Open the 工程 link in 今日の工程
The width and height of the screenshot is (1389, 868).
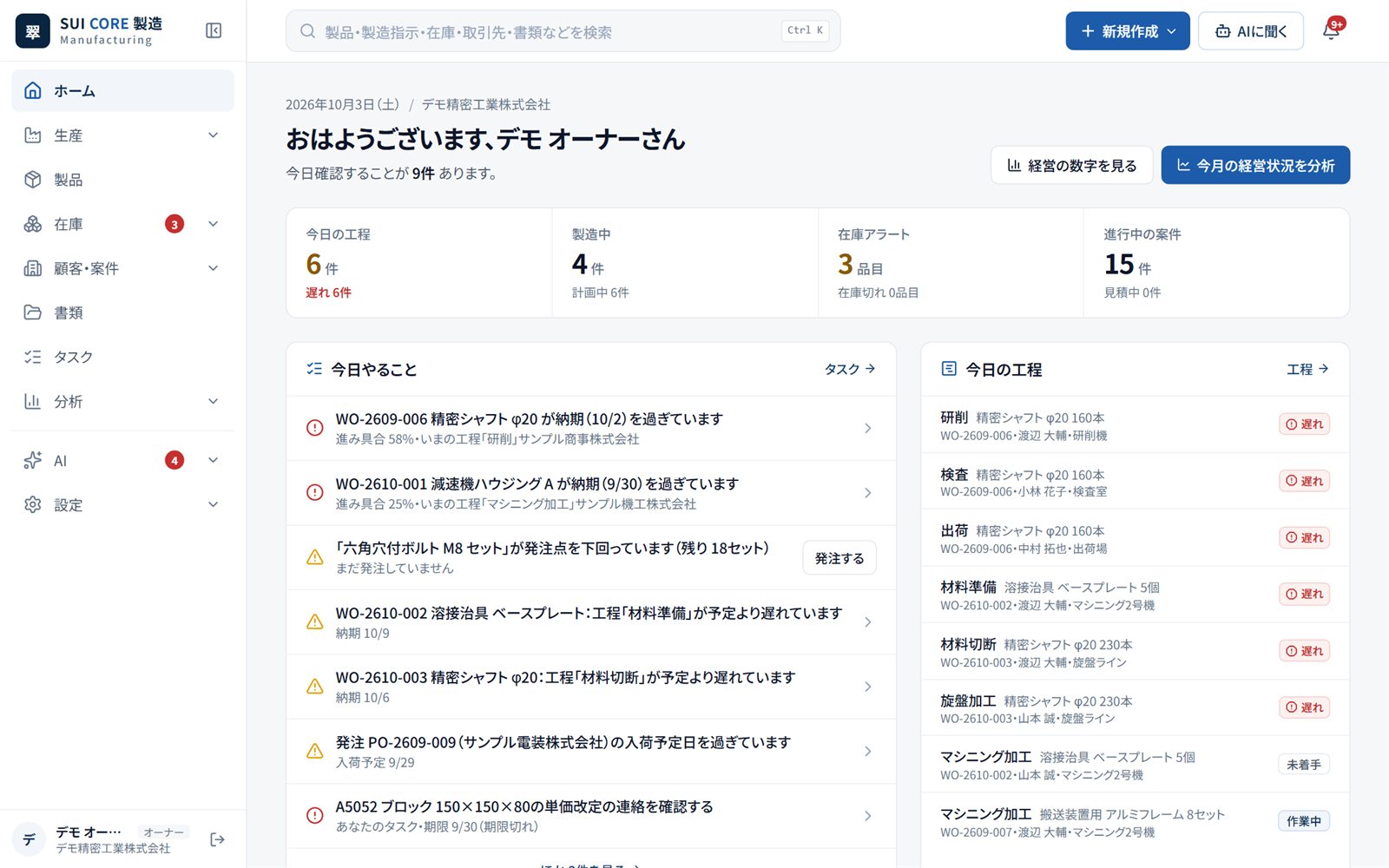pyautogui.click(x=1307, y=369)
